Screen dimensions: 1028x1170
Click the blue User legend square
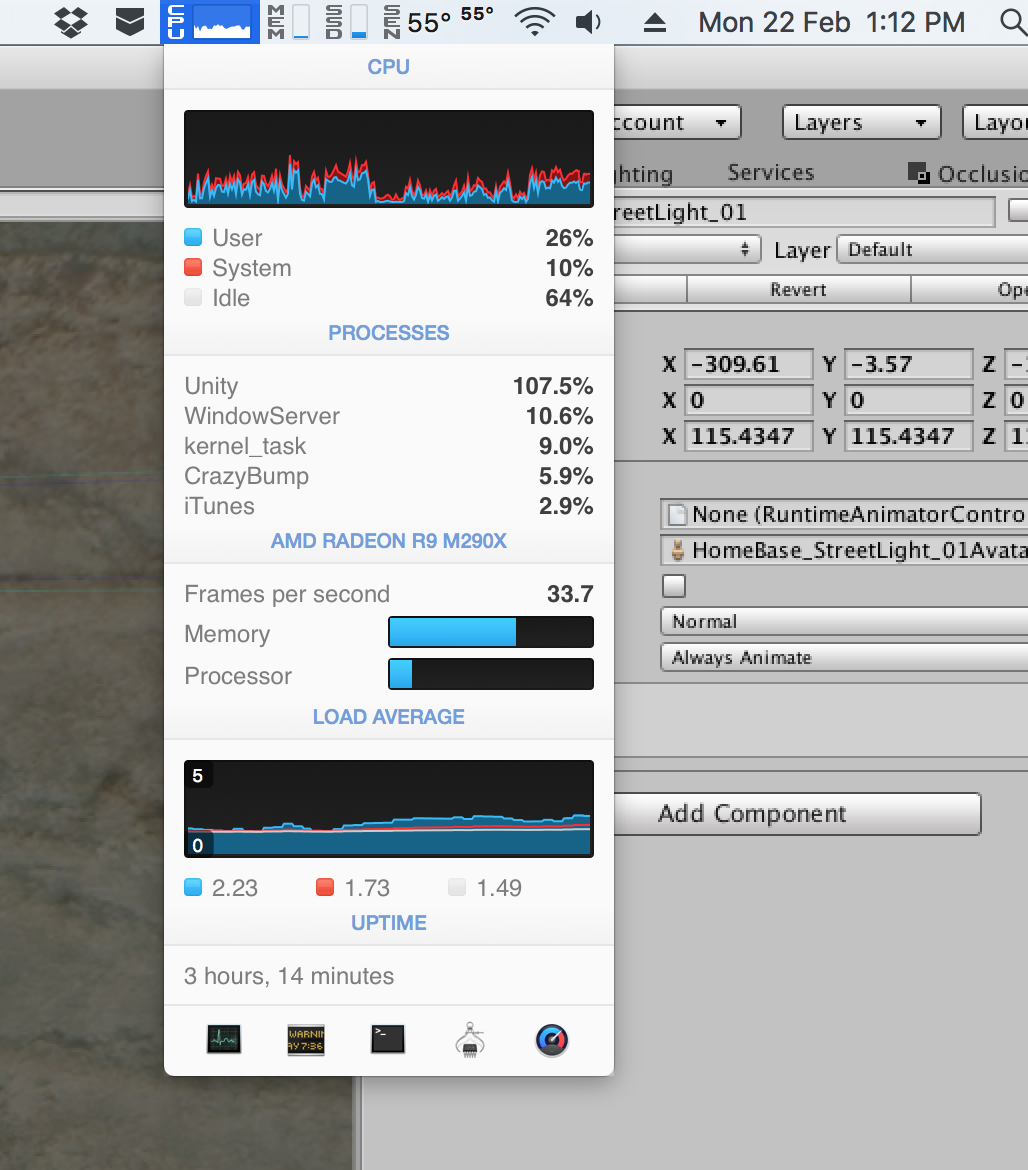pos(193,237)
